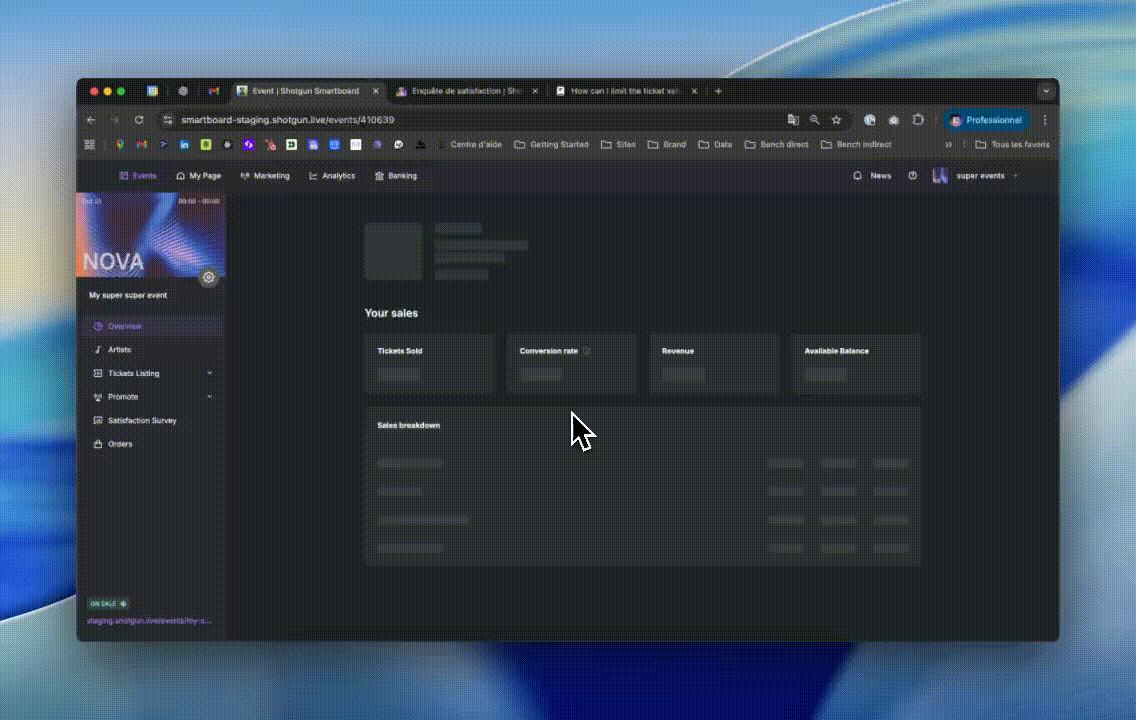The width and height of the screenshot is (1136, 720).
Task: Open the Overview sidebar item
Action: point(151,326)
